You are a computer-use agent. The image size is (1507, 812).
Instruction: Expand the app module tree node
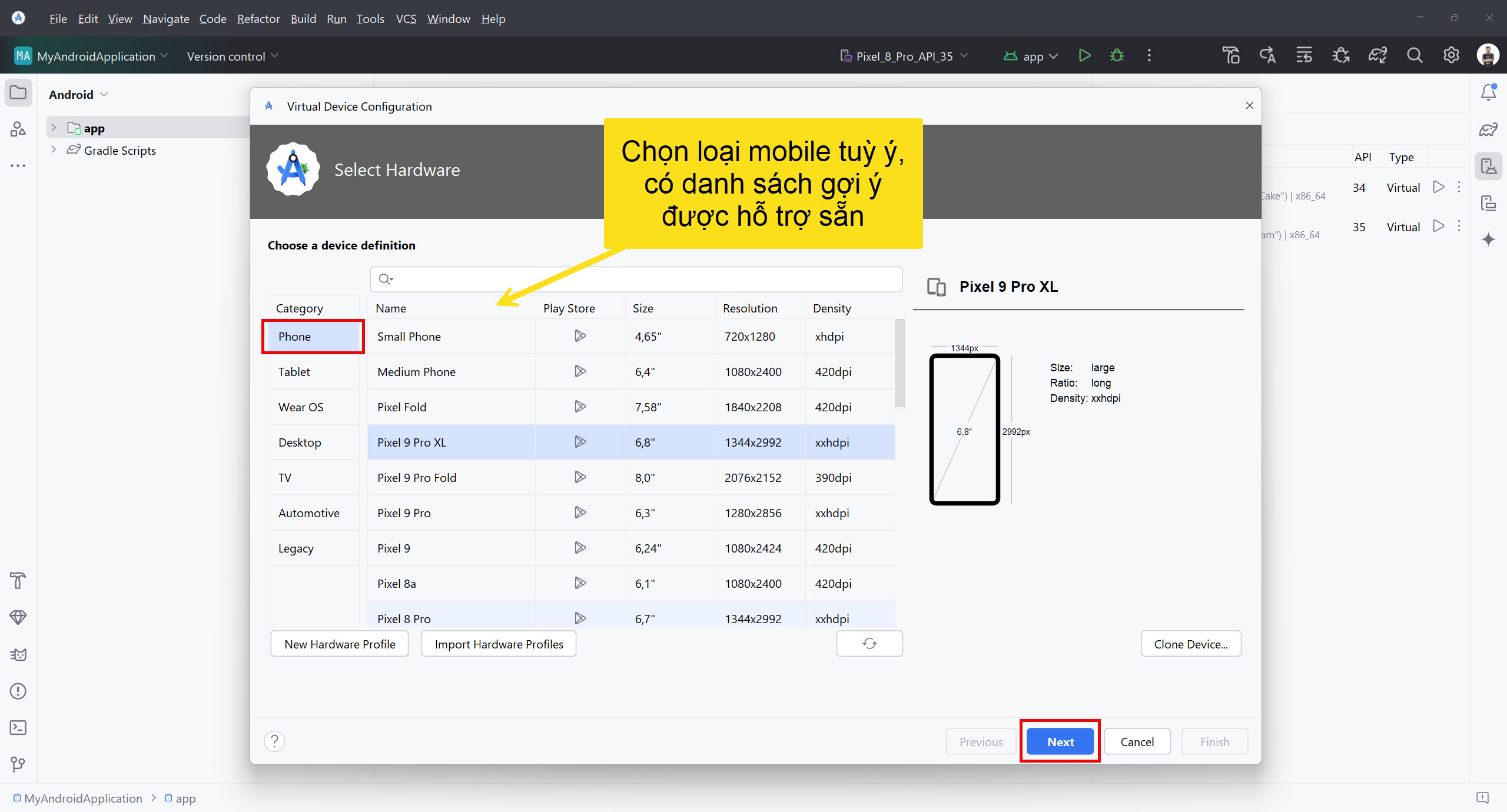pyautogui.click(x=54, y=128)
